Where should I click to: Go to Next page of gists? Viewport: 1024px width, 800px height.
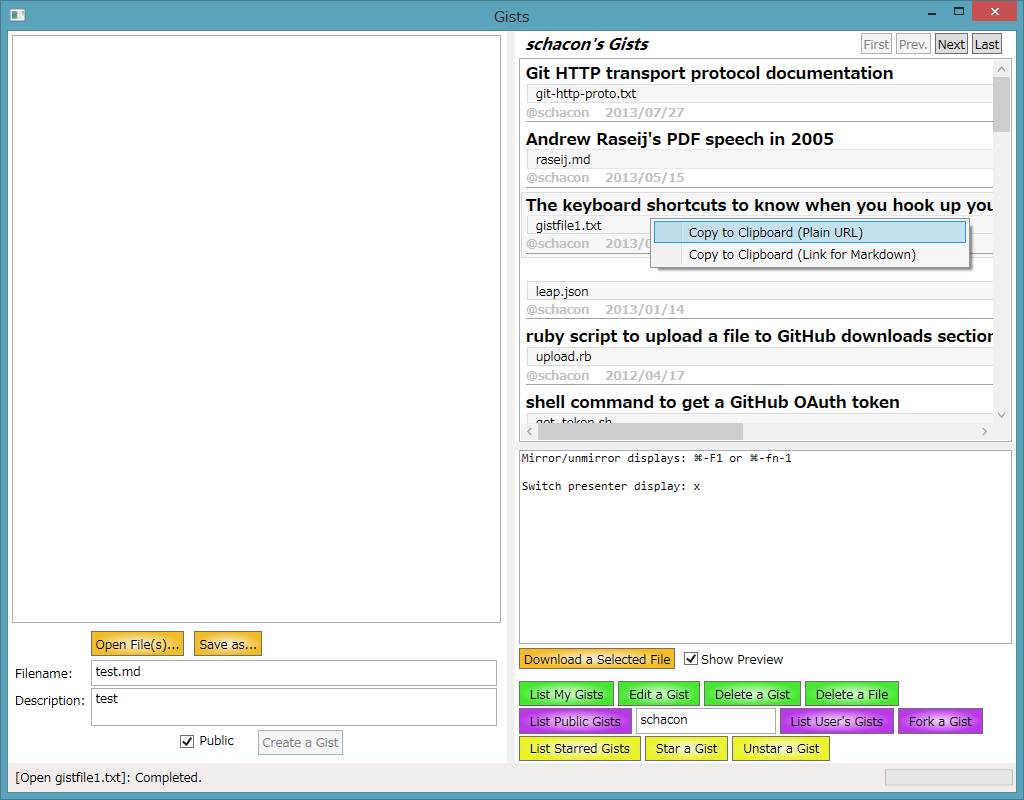(951, 44)
